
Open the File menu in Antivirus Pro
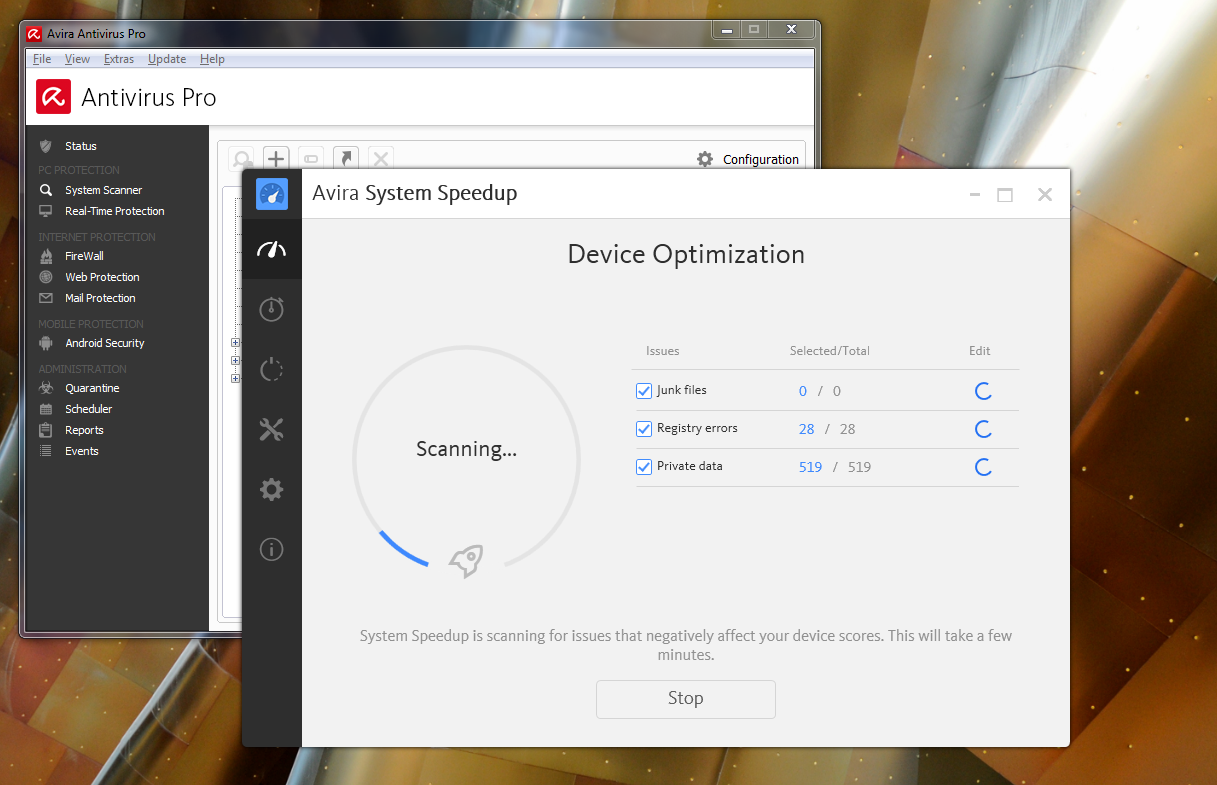42,59
